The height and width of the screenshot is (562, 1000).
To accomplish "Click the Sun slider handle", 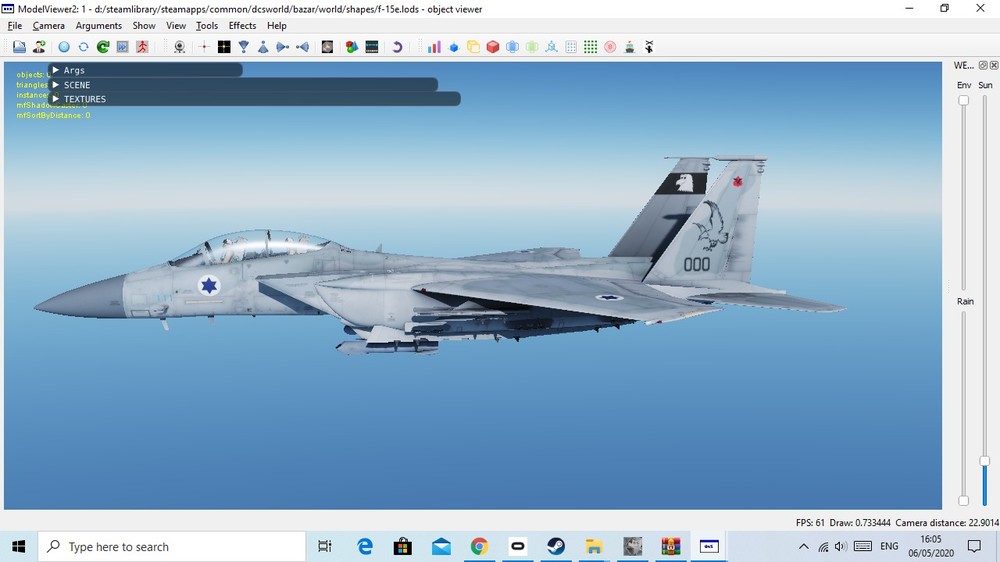I will click(985, 461).
